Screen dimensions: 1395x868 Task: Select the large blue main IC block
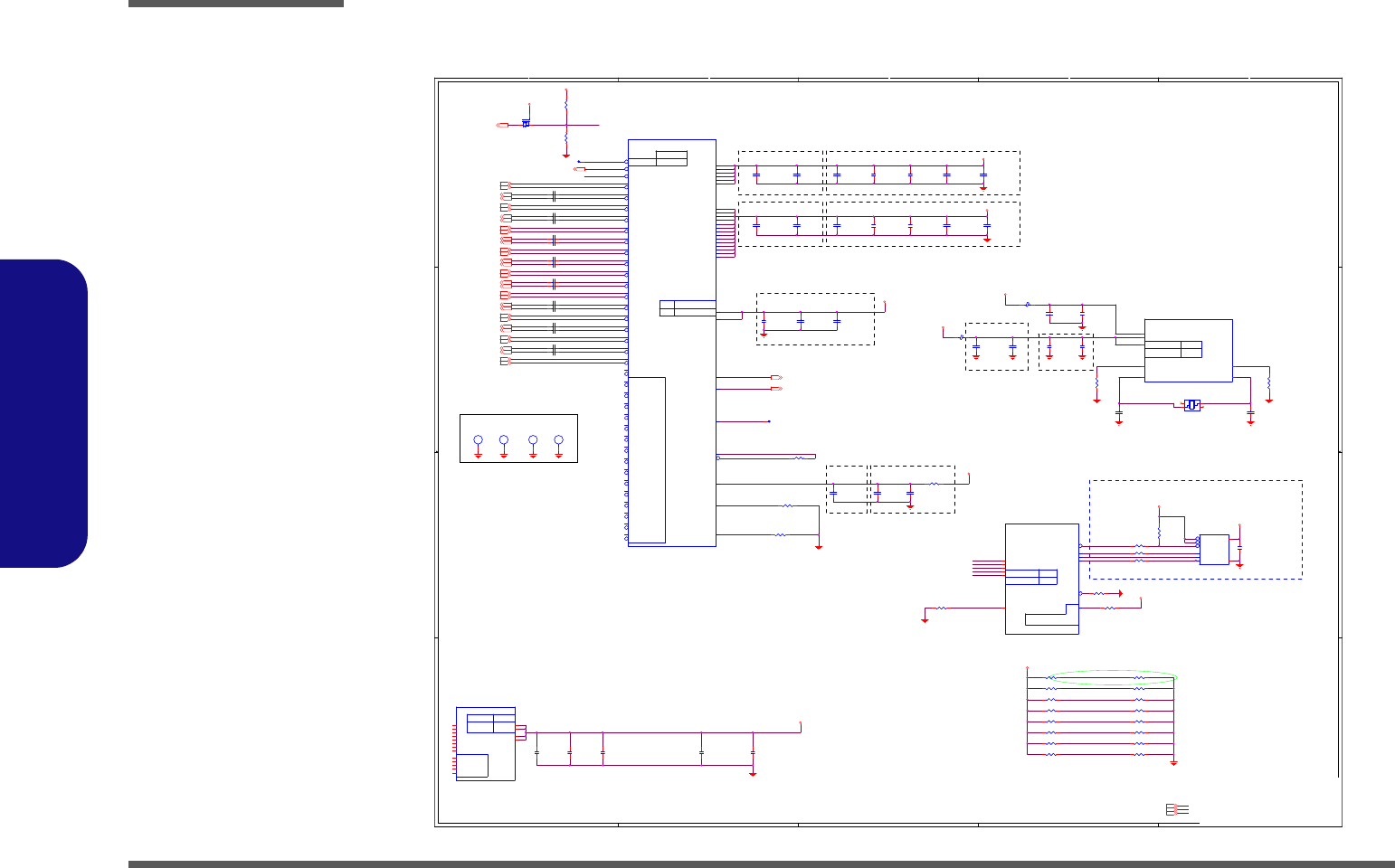pyautogui.click(x=671, y=343)
